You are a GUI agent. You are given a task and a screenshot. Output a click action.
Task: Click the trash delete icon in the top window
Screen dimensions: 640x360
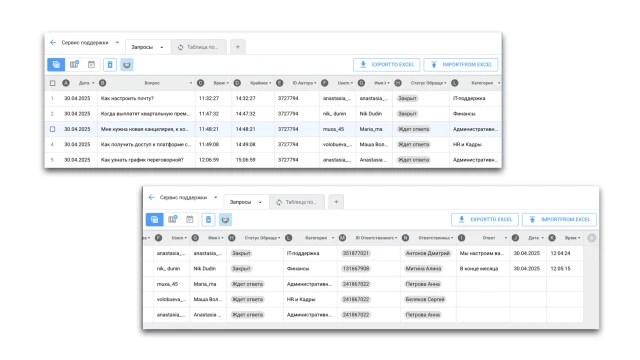click(110, 64)
